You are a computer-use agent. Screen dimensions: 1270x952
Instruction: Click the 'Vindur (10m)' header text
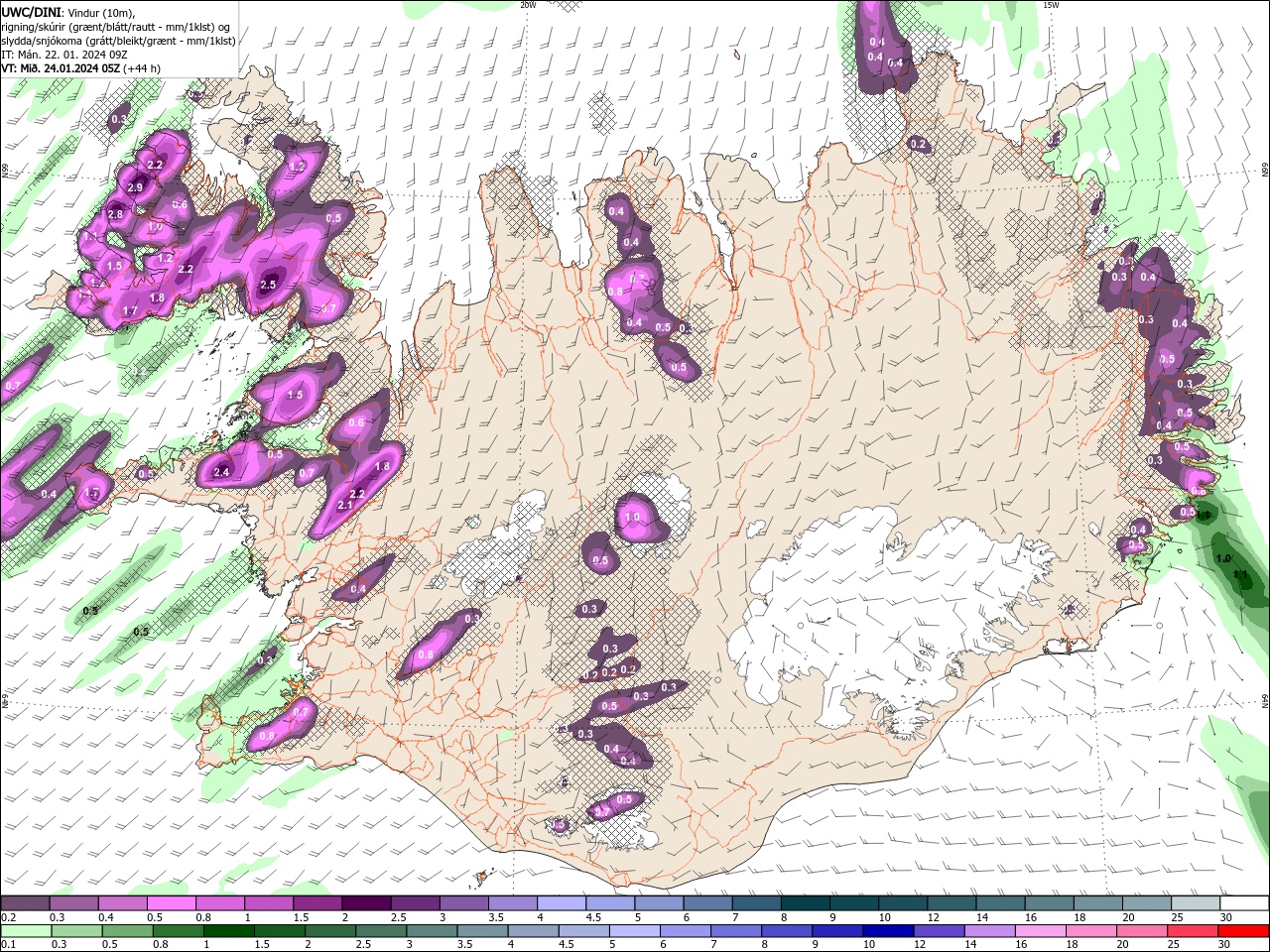click(100, 12)
